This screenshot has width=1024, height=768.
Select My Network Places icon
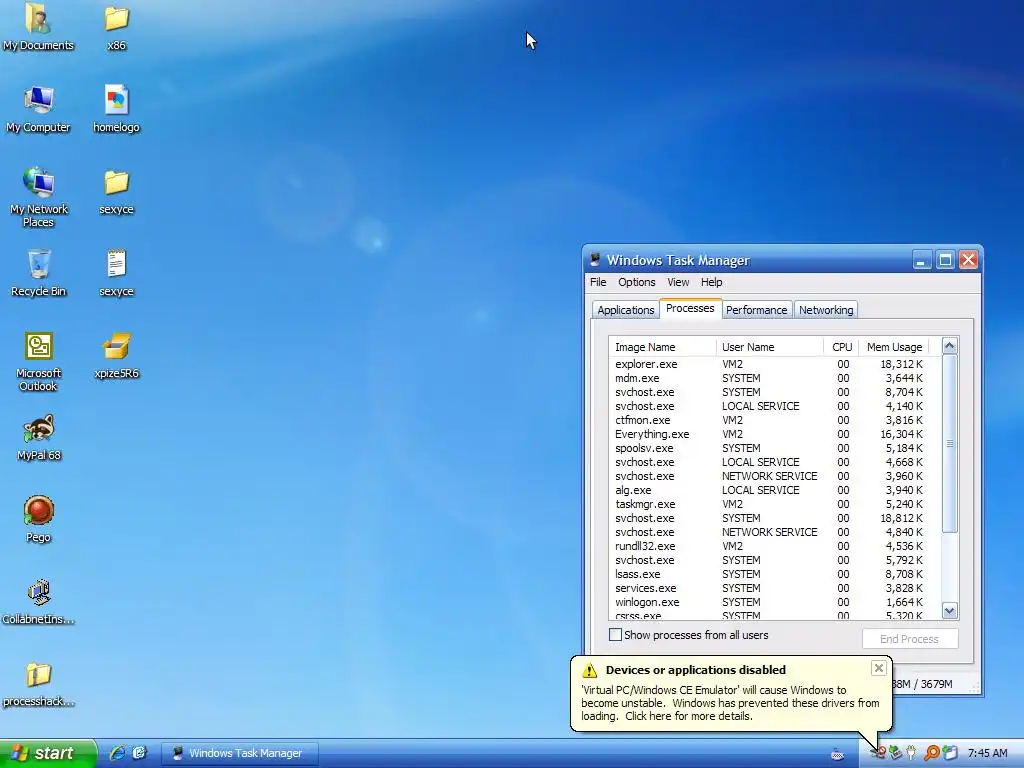coord(38,197)
